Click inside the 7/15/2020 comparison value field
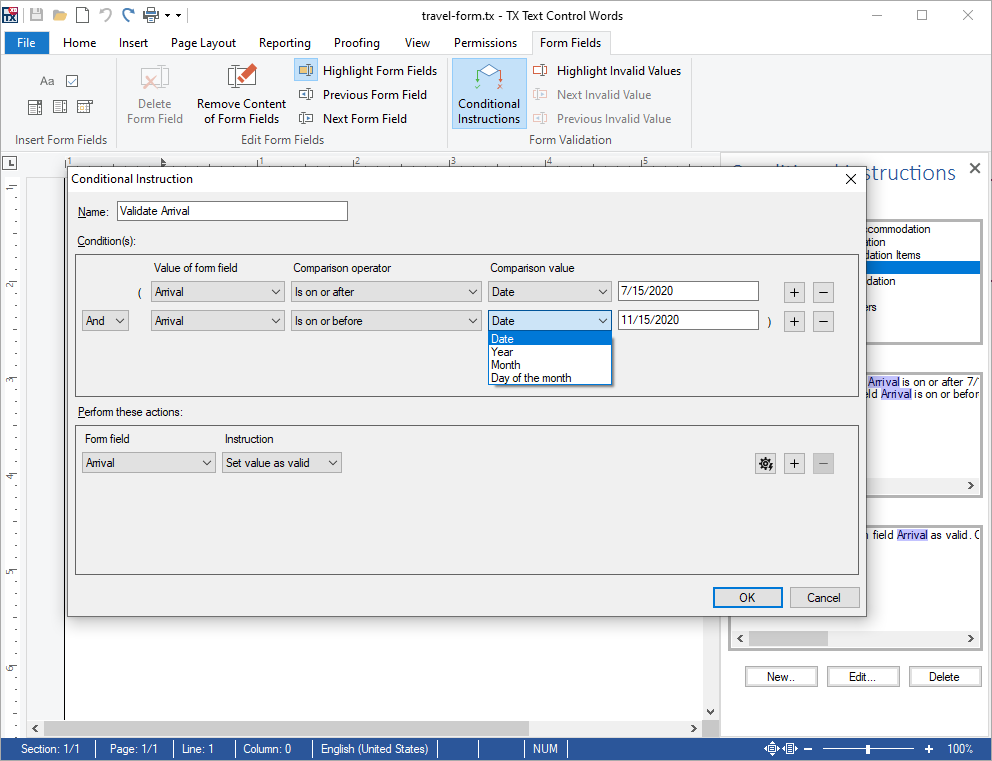 [x=687, y=291]
